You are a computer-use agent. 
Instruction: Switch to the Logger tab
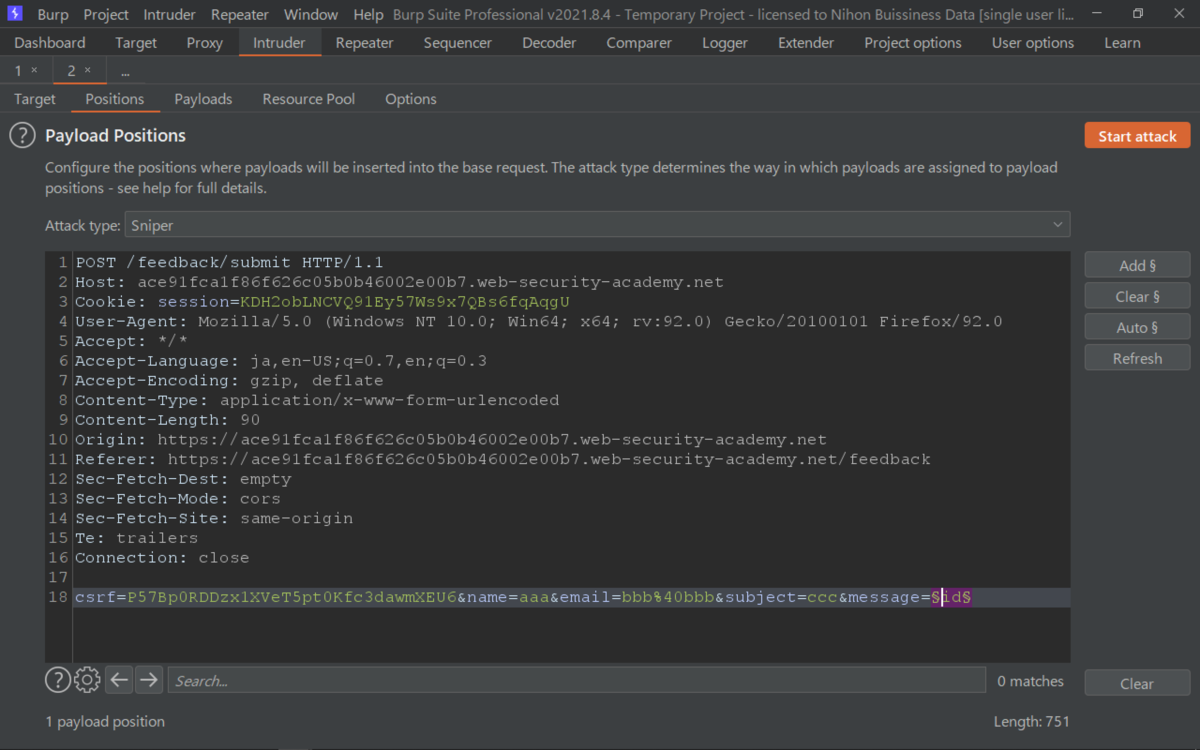coord(725,43)
